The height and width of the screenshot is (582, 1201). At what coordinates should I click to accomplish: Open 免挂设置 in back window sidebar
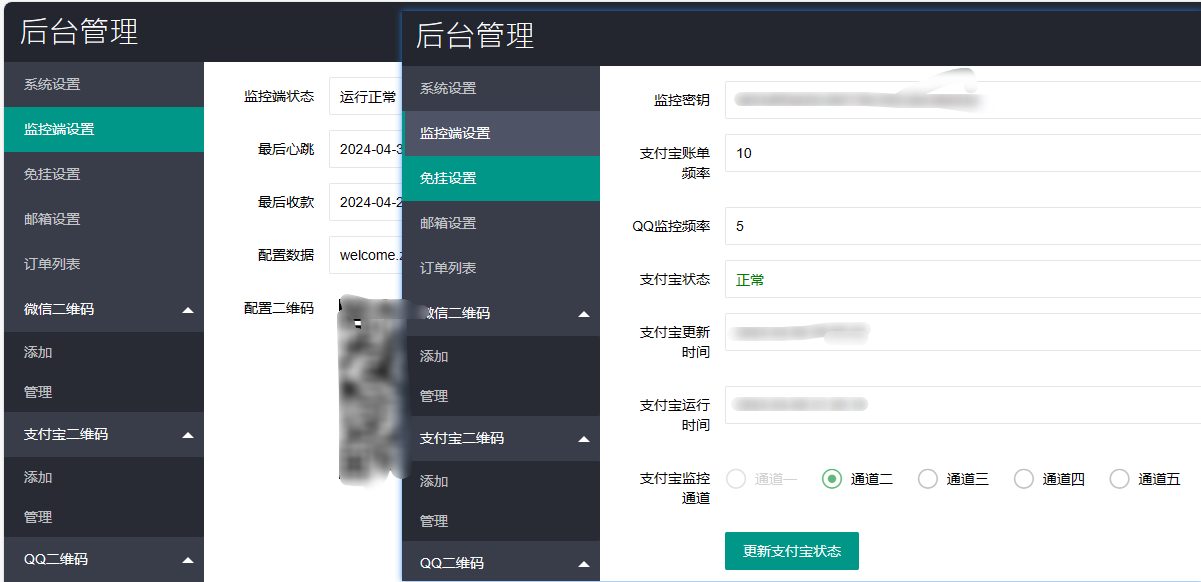102,174
